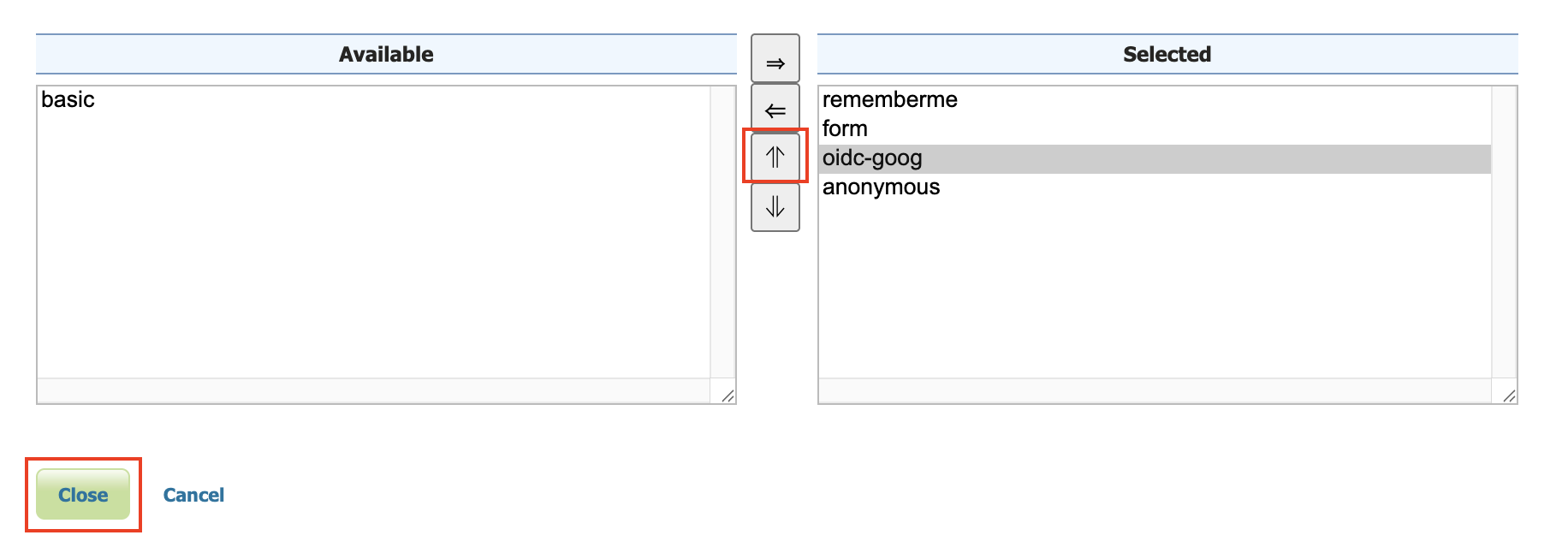
Task: Click the left arrow to move items to Available
Action: [x=775, y=109]
